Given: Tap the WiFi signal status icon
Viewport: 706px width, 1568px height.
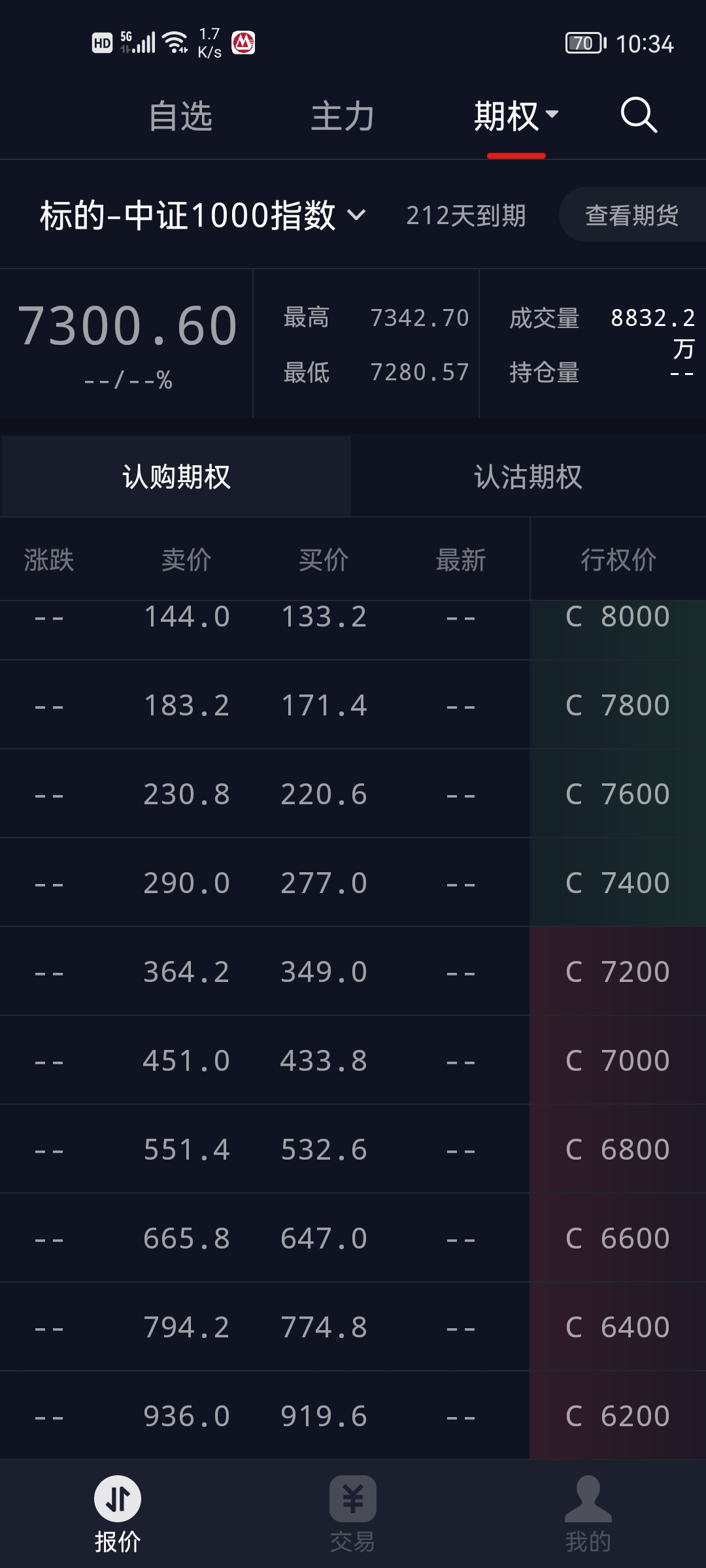Looking at the screenshot, I should coord(175,42).
